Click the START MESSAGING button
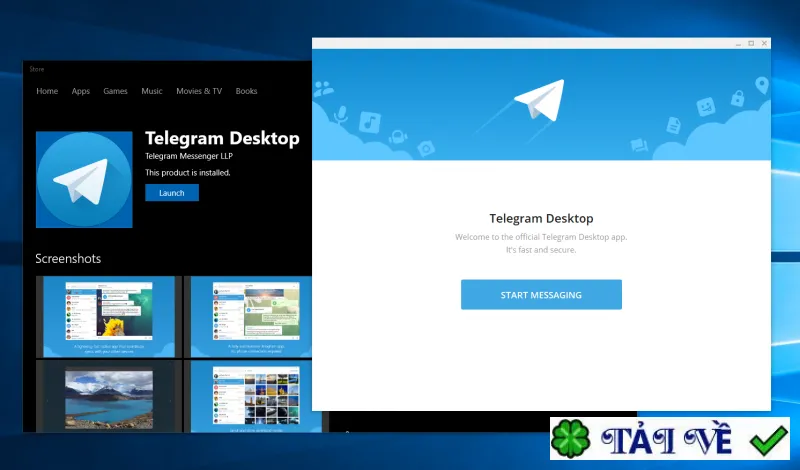800x470 pixels. 541,294
